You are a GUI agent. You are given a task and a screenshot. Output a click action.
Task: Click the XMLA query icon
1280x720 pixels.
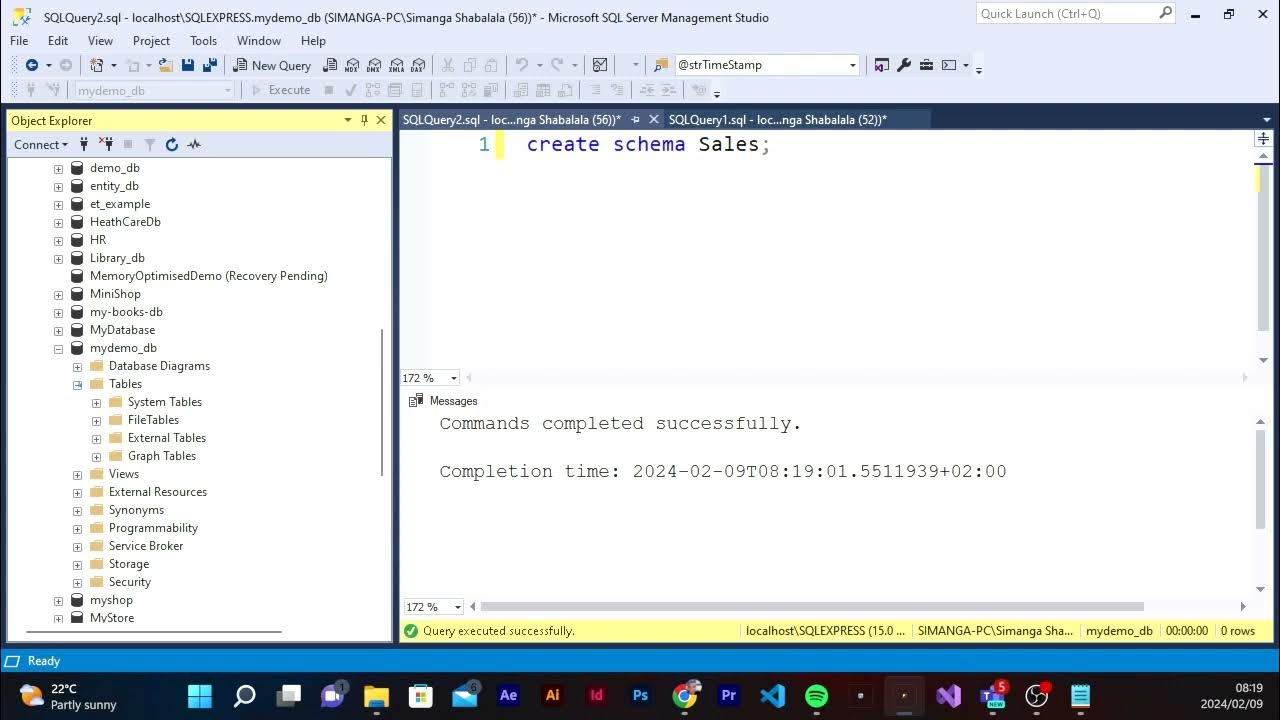(x=396, y=65)
